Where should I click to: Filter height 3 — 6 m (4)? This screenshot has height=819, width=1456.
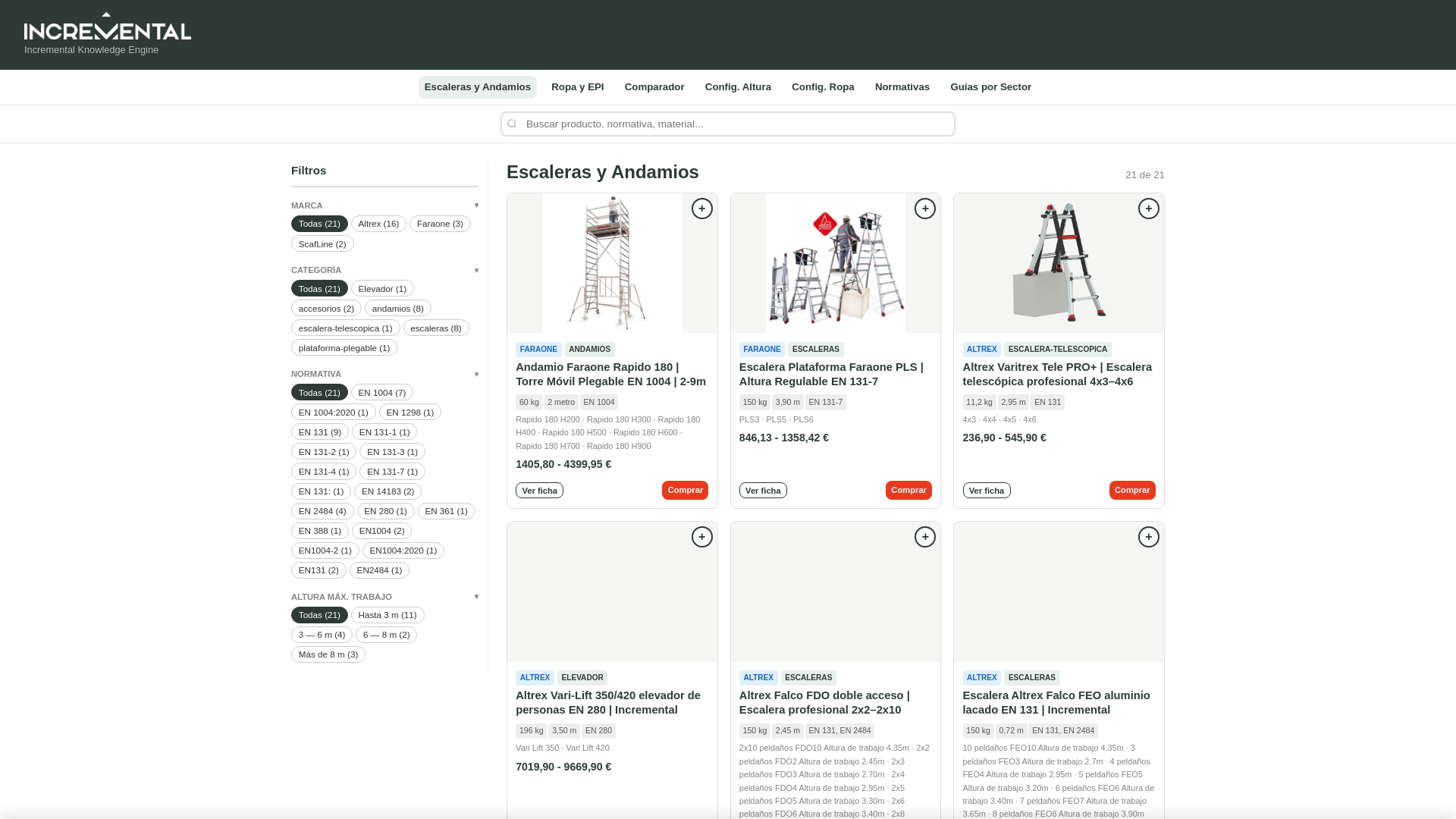pyautogui.click(x=322, y=635)
